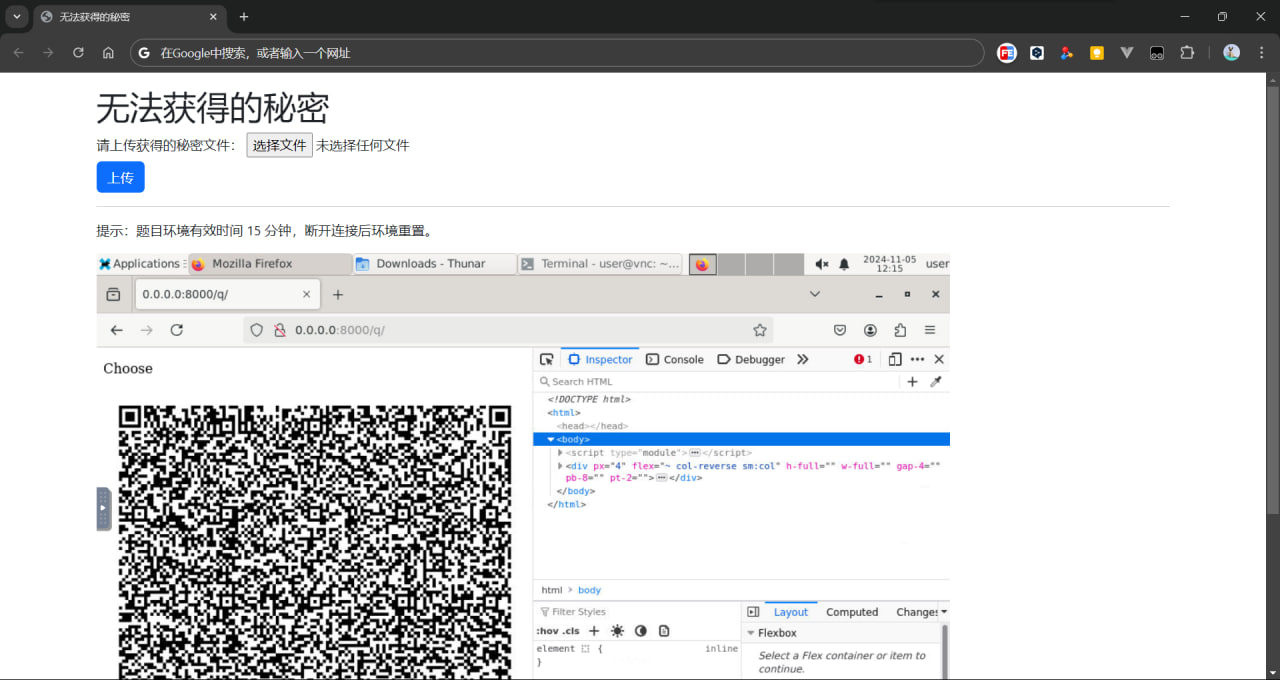Toggle the :hov pseudo-class panel
Viewport: 1280px width, 680px height.
coord(547,631)
